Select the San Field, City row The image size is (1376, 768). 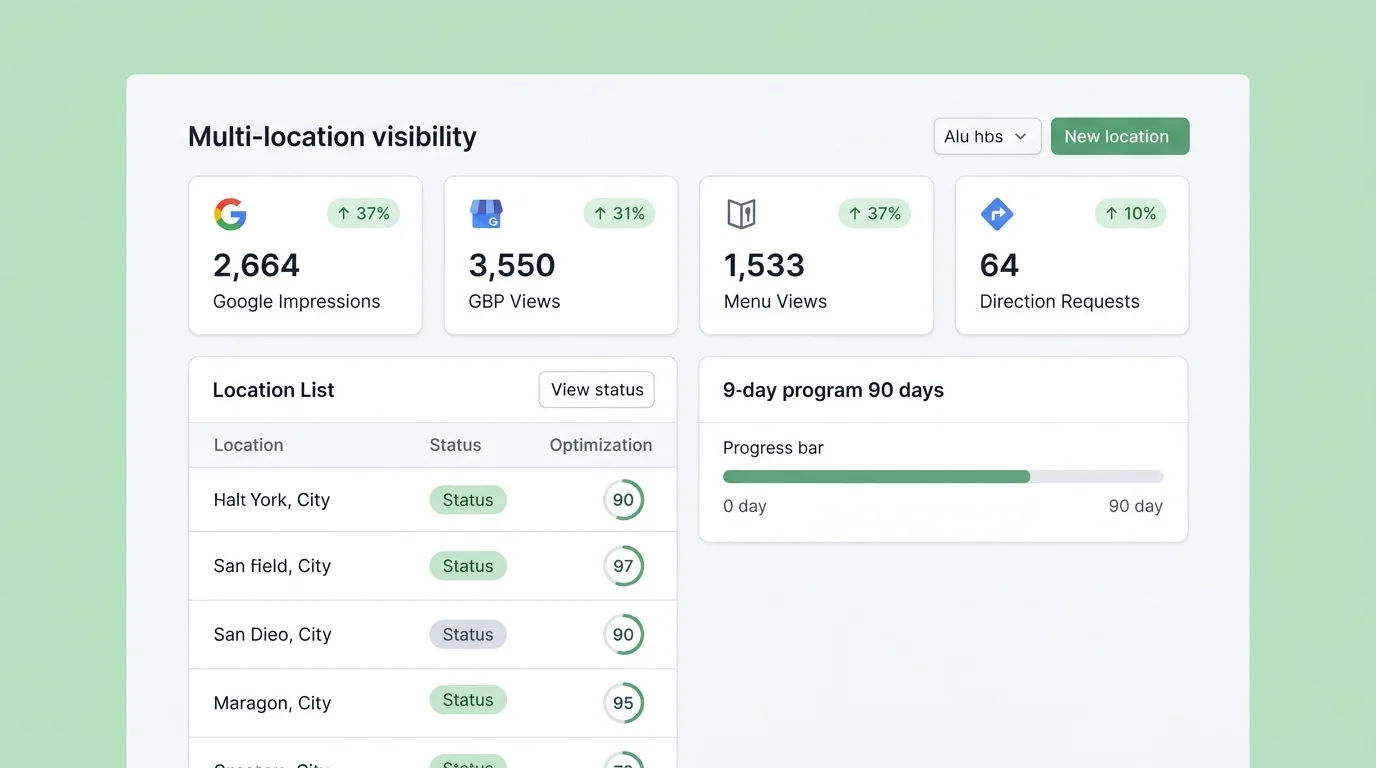433,566
